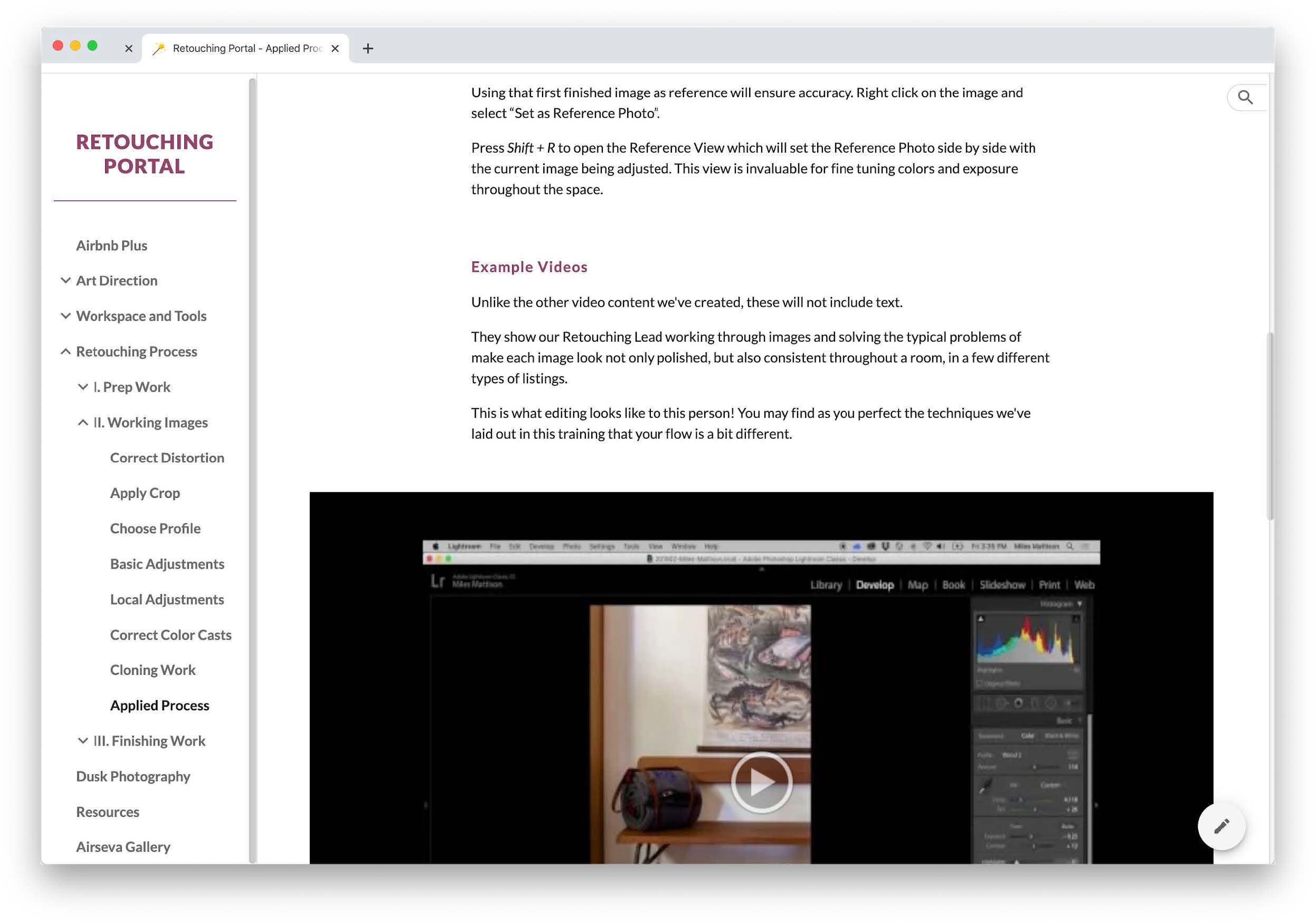Click the Library label in video preview
Viewport: 1316px width, 922px height.
(x=826, y=585)
